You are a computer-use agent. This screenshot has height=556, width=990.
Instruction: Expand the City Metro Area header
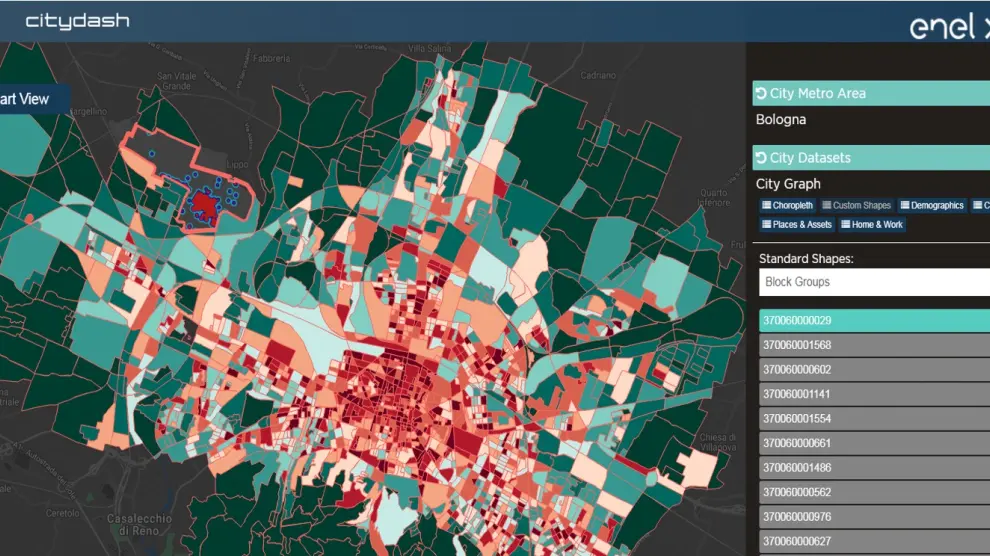pos(870,94)
